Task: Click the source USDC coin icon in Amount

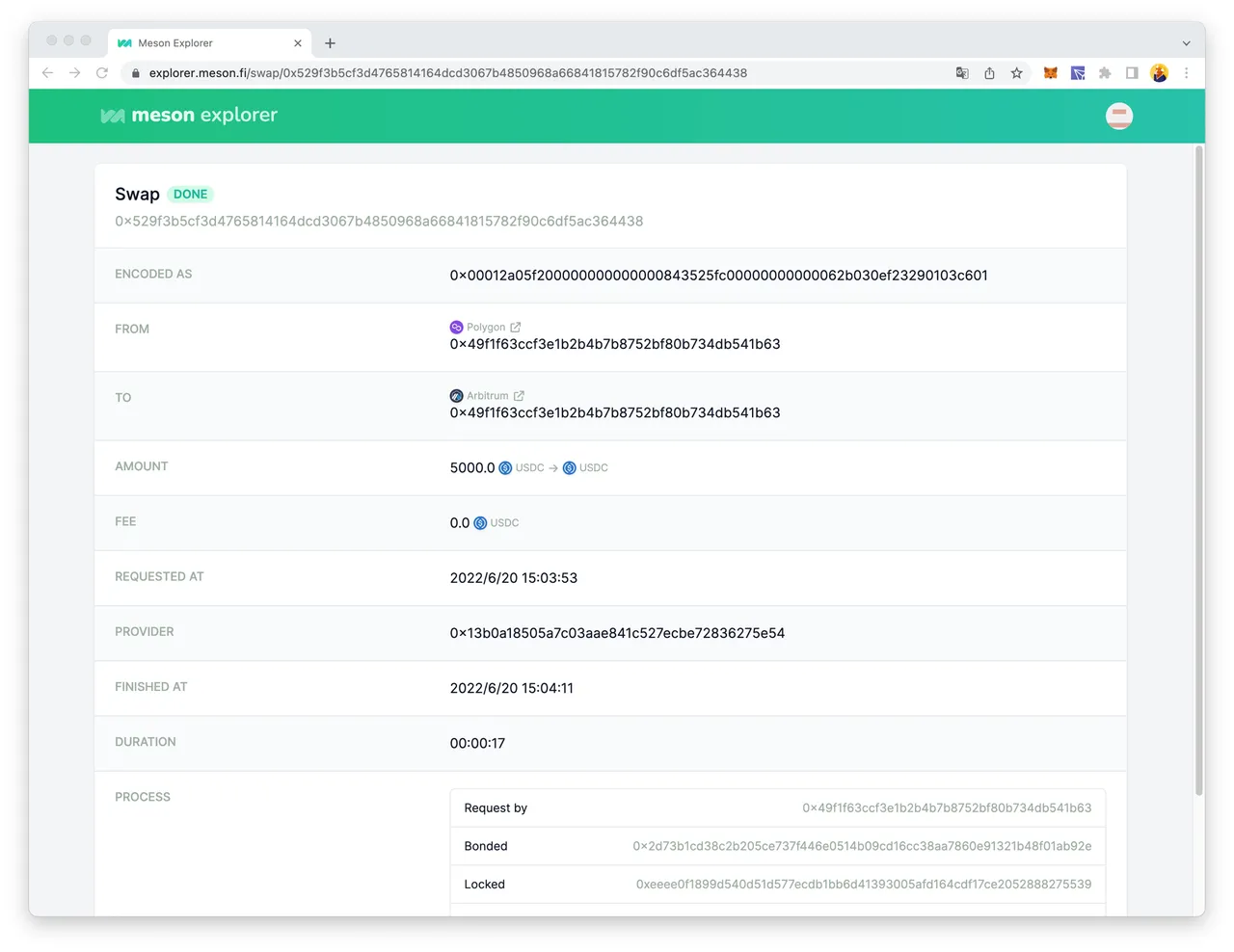Action: click(x=505, y=468)
